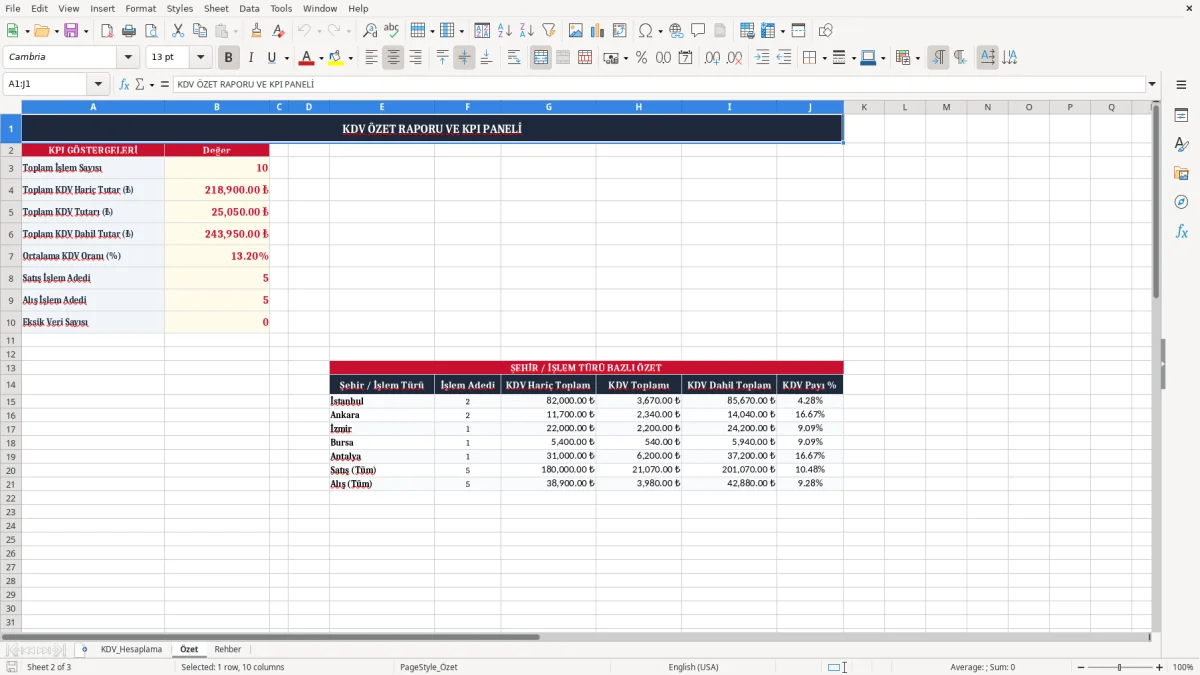Open the Font Name dropdown list
Screen dimensions: 1200x675
click(x=127, y=58)
